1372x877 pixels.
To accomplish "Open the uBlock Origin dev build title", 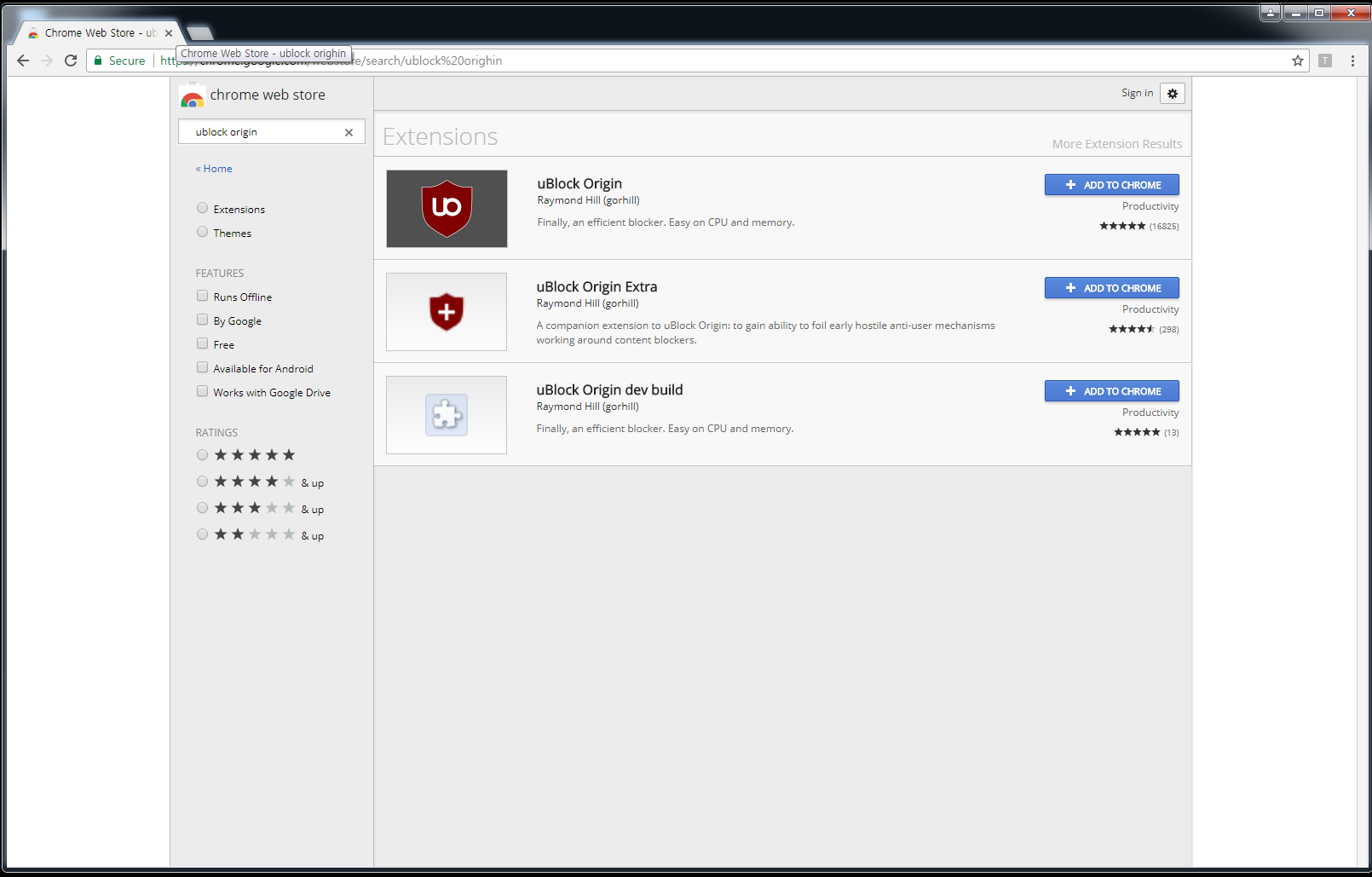I will (x=609, y=390).
